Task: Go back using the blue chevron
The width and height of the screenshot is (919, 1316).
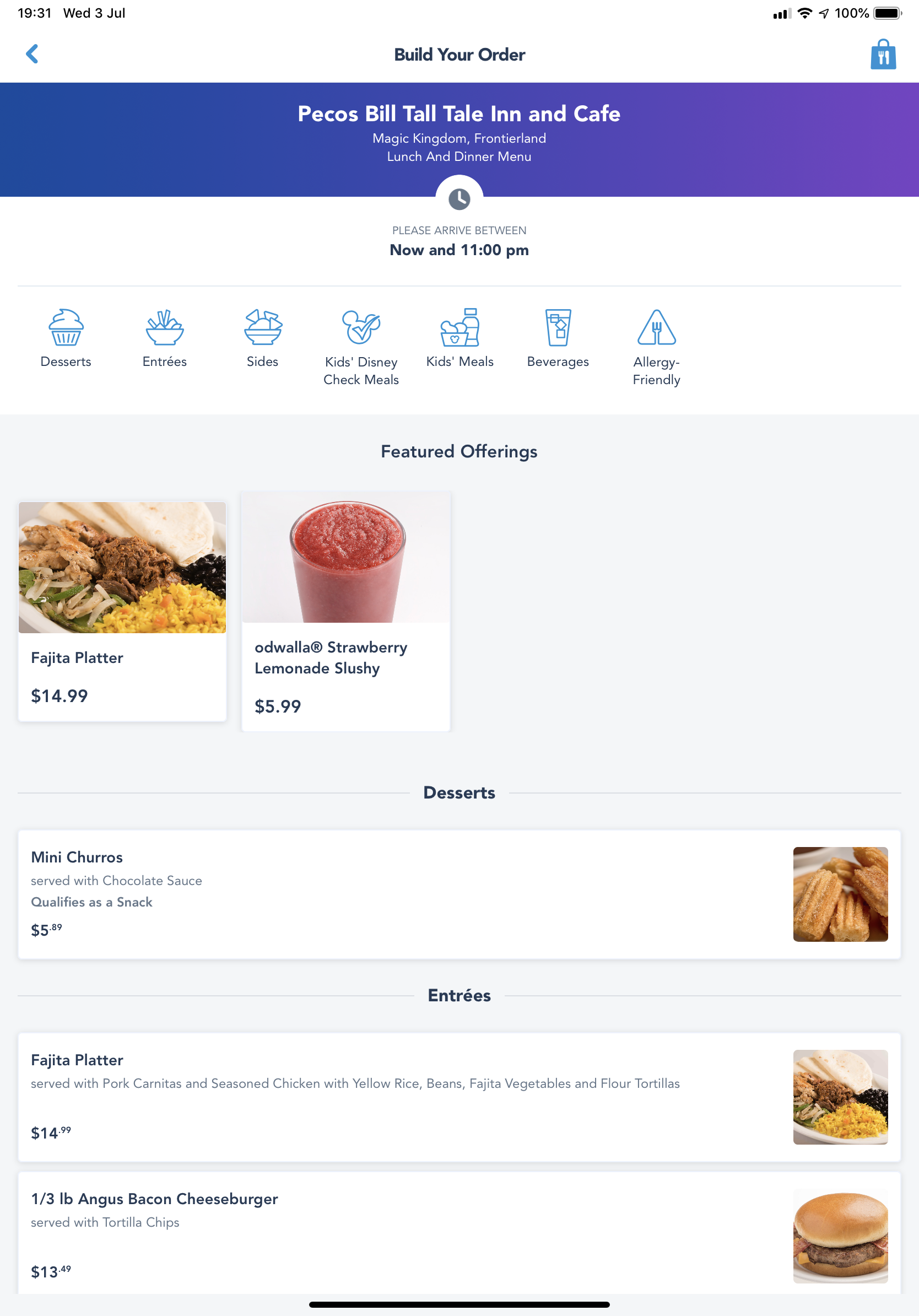Action: [x=32, y=54]
